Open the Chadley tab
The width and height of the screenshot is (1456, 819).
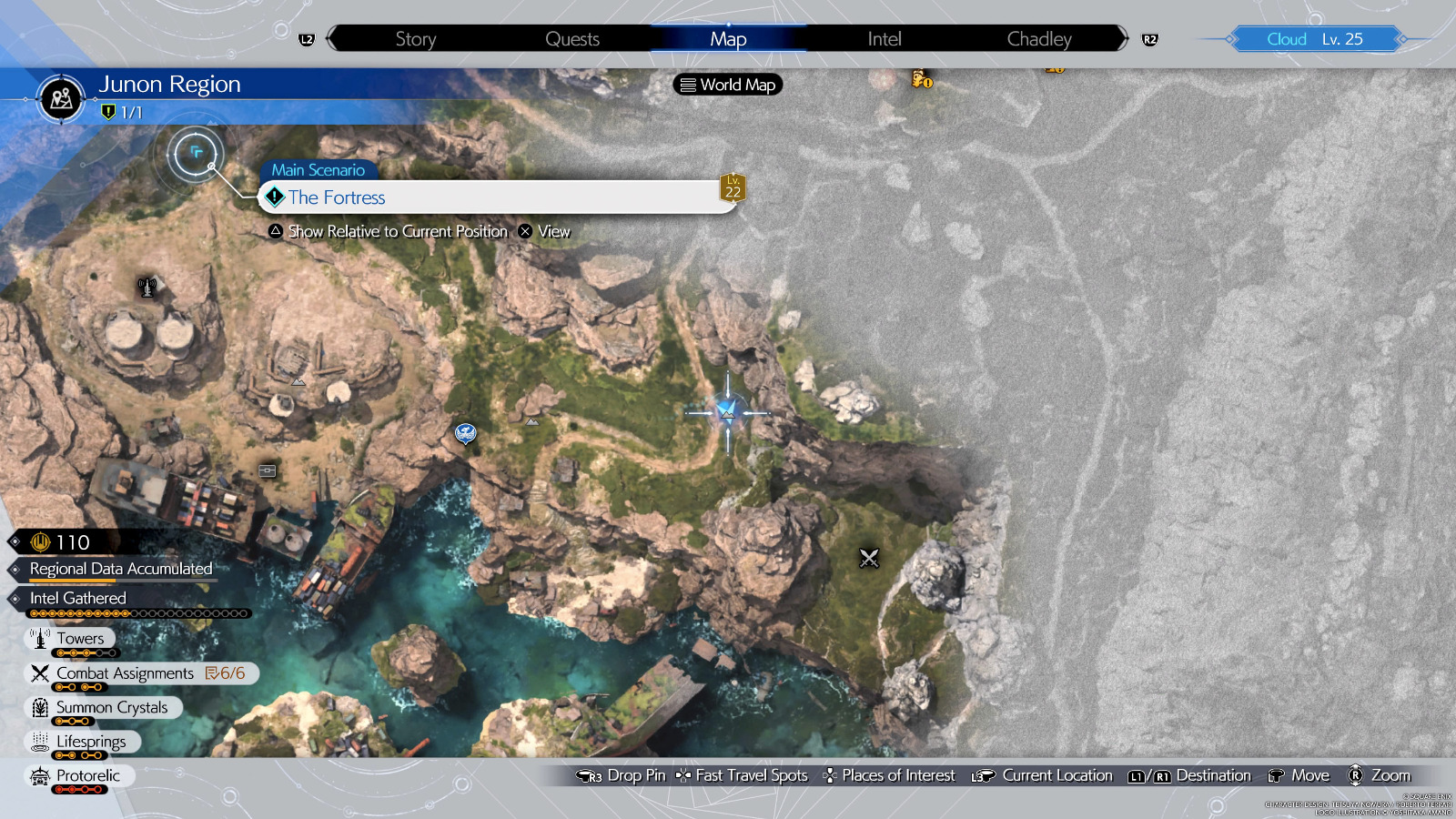tap(1038, 38)
